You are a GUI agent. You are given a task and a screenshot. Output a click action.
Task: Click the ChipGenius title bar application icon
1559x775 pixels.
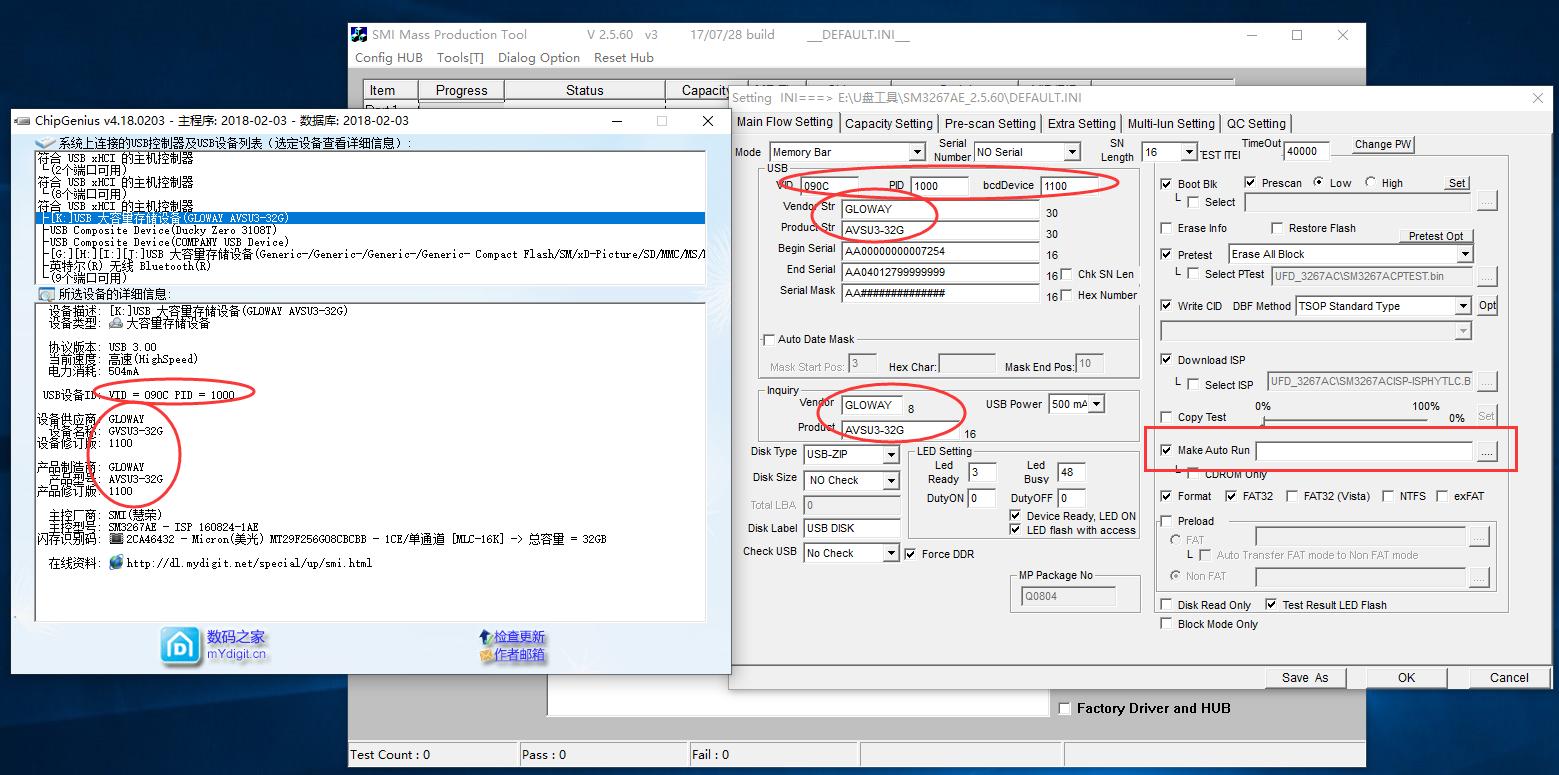point(22,120)
